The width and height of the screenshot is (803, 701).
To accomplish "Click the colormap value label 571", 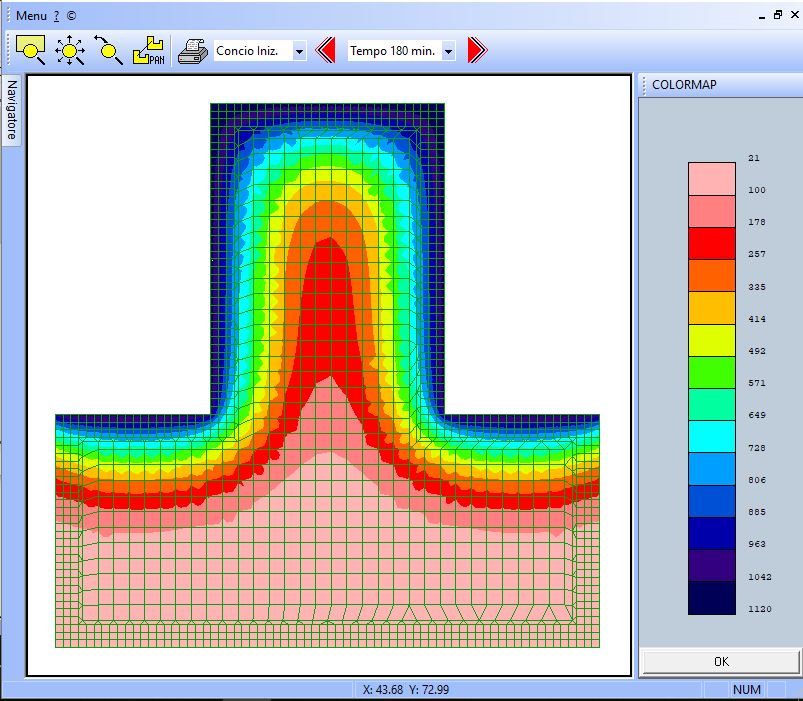I will pyautogui.click(x=757, y=383).
